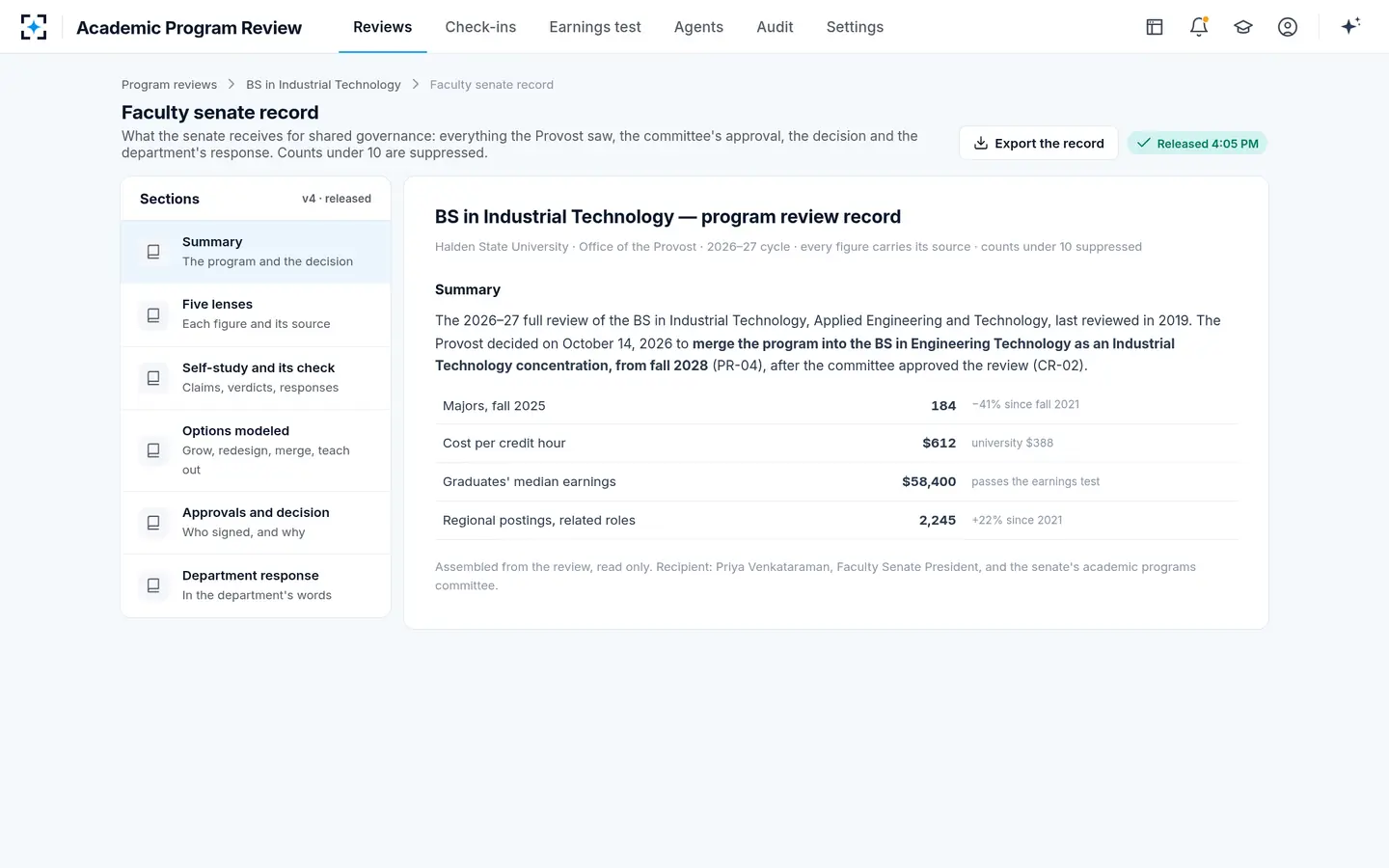Click the Academic Program Review logo icon
Image resolution: width=1389 pixels, height=868 pixels.
tap(34, 27)
